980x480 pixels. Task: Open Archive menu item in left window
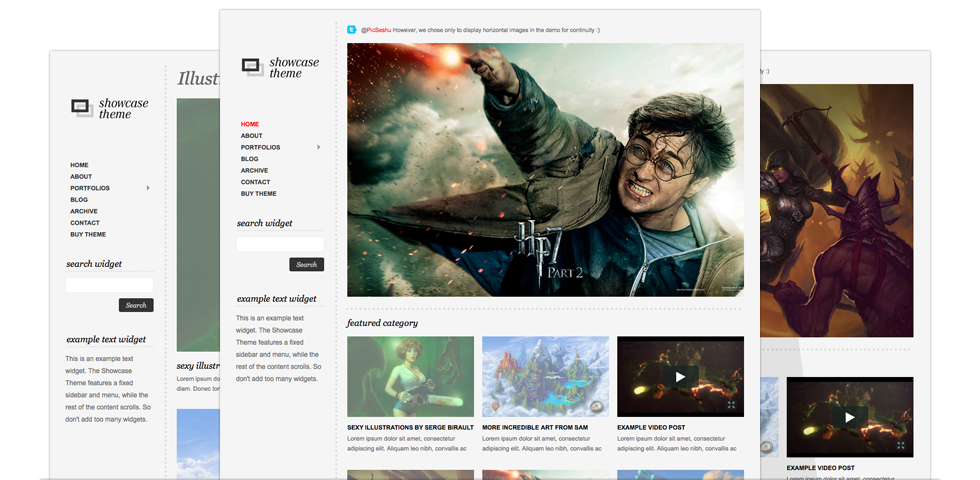(84, 211)
